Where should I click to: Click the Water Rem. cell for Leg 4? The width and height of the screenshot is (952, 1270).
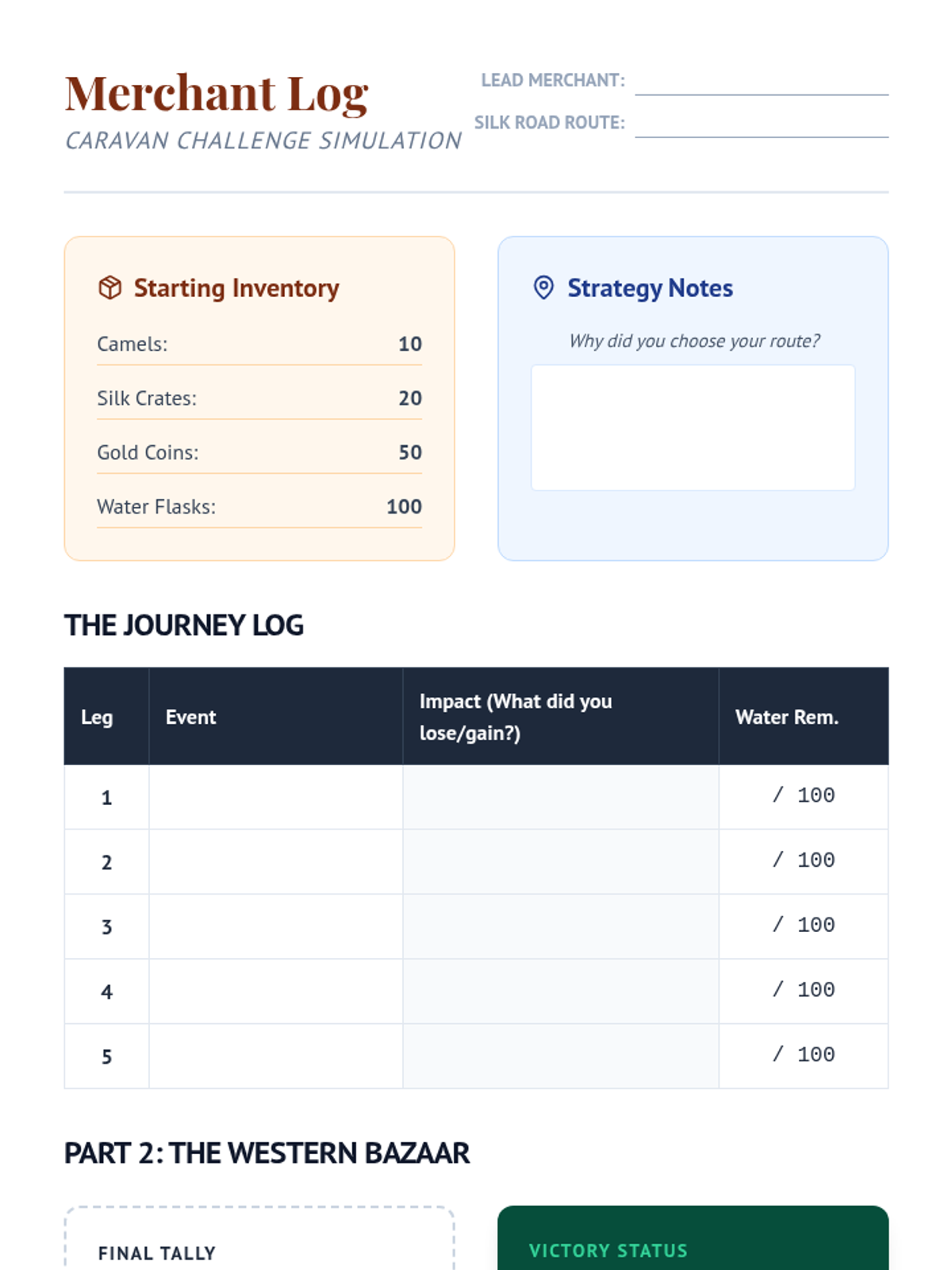pyautogui.click(x=803, y=991)
